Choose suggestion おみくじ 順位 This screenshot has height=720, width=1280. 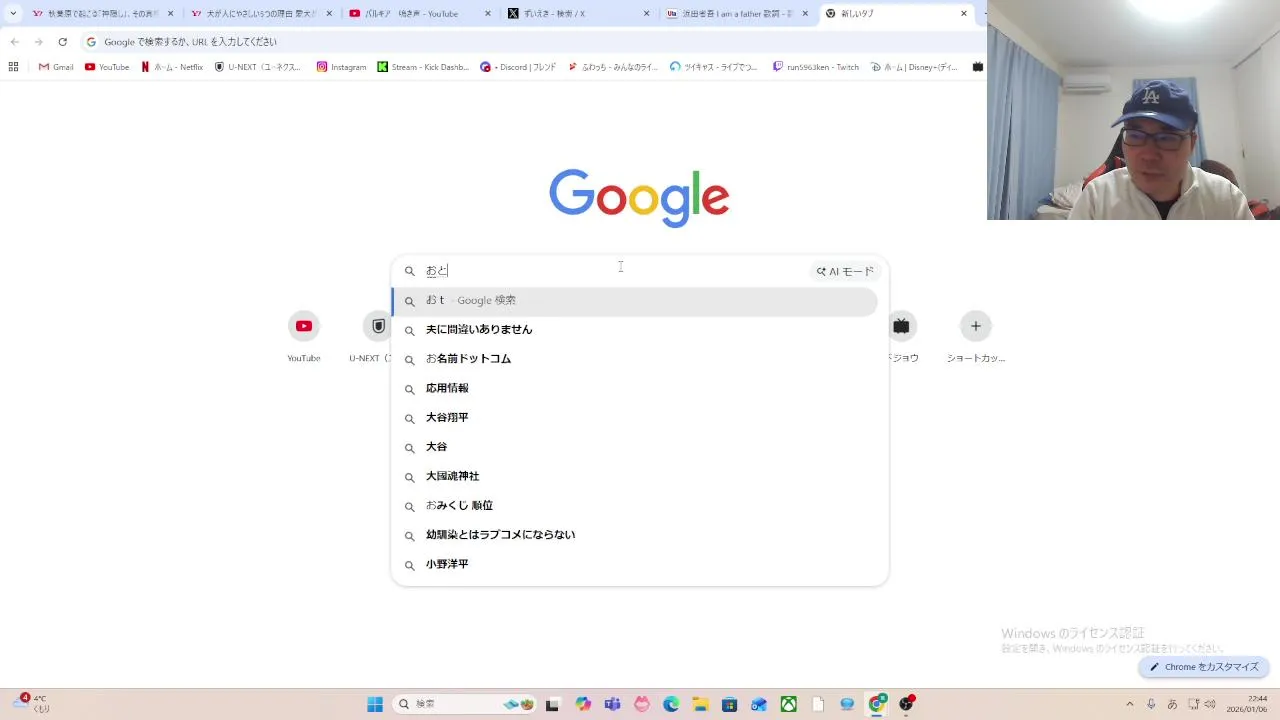[635, 506]
